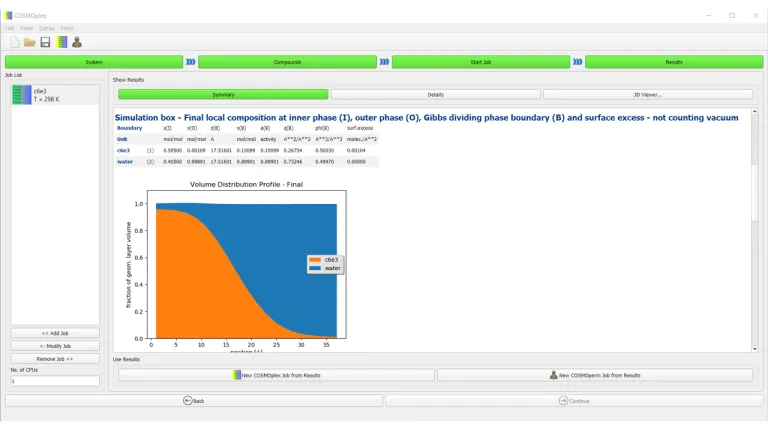The width and height of the screenshot is (768, 432).
Task: Click the water row label in table
Action: tap(125, 162)
